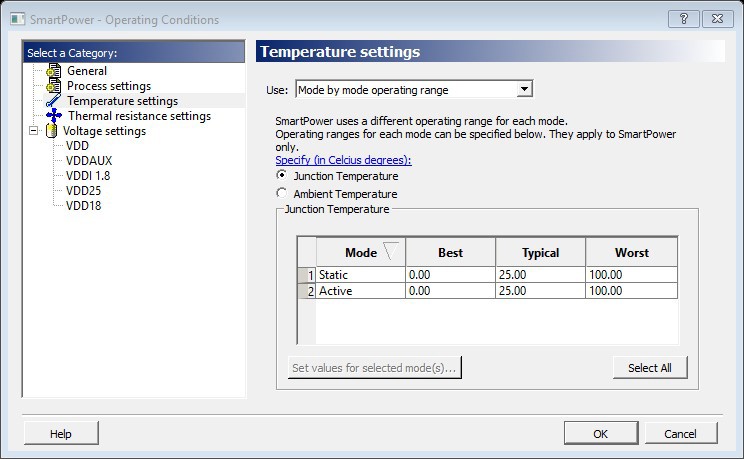This screenshot has width=744, height=459.
Task: Open Help for operating conditions
Action: [61, 433]
